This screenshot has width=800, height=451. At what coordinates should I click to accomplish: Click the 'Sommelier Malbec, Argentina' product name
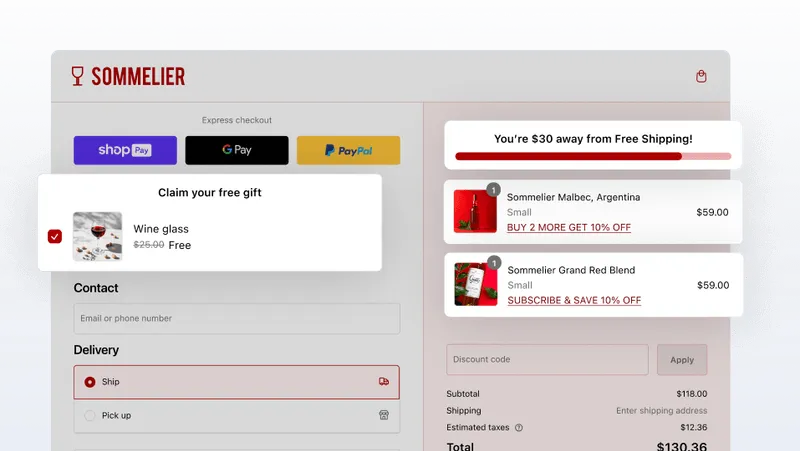[573, 197]
